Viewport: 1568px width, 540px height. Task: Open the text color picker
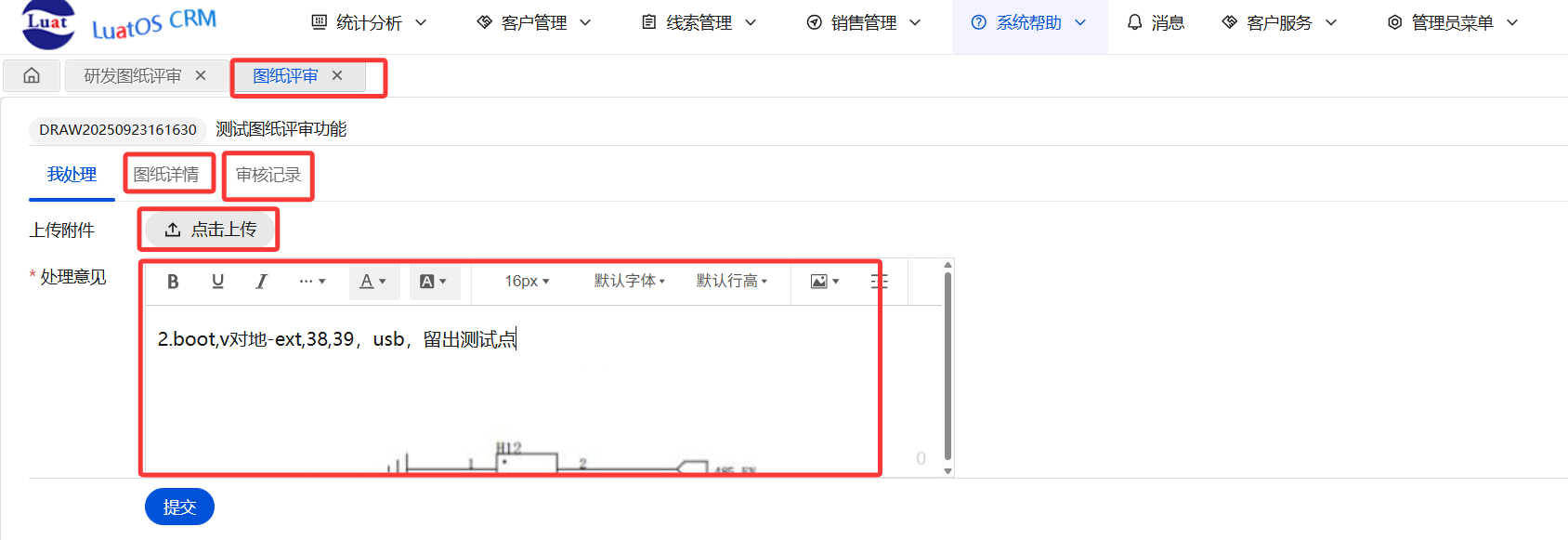tap(373, 282)
